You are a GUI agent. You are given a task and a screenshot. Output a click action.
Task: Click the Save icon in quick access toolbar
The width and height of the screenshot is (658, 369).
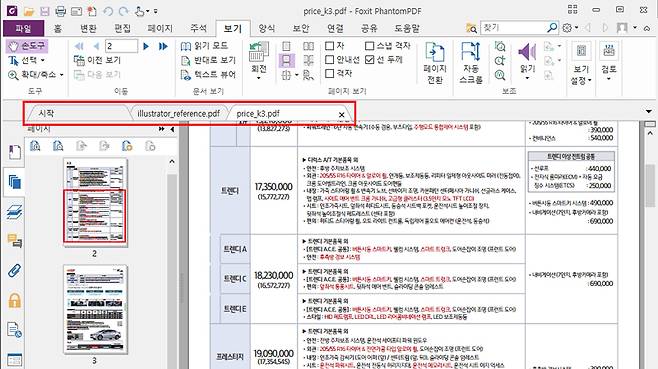(44, 11)
